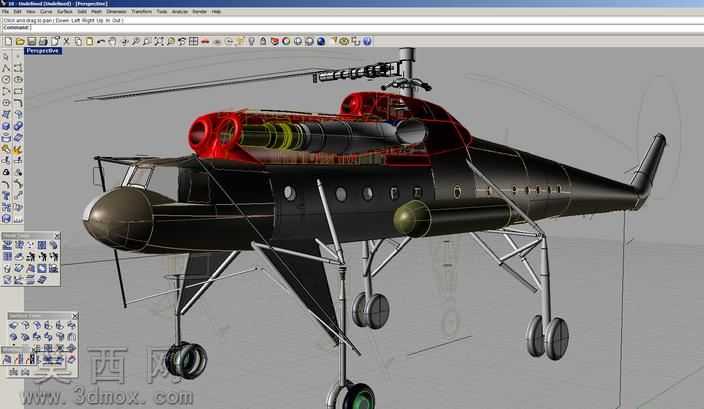Open the Curve menu
The height and width of the screenshot is (409, 704).
[46, 12]
